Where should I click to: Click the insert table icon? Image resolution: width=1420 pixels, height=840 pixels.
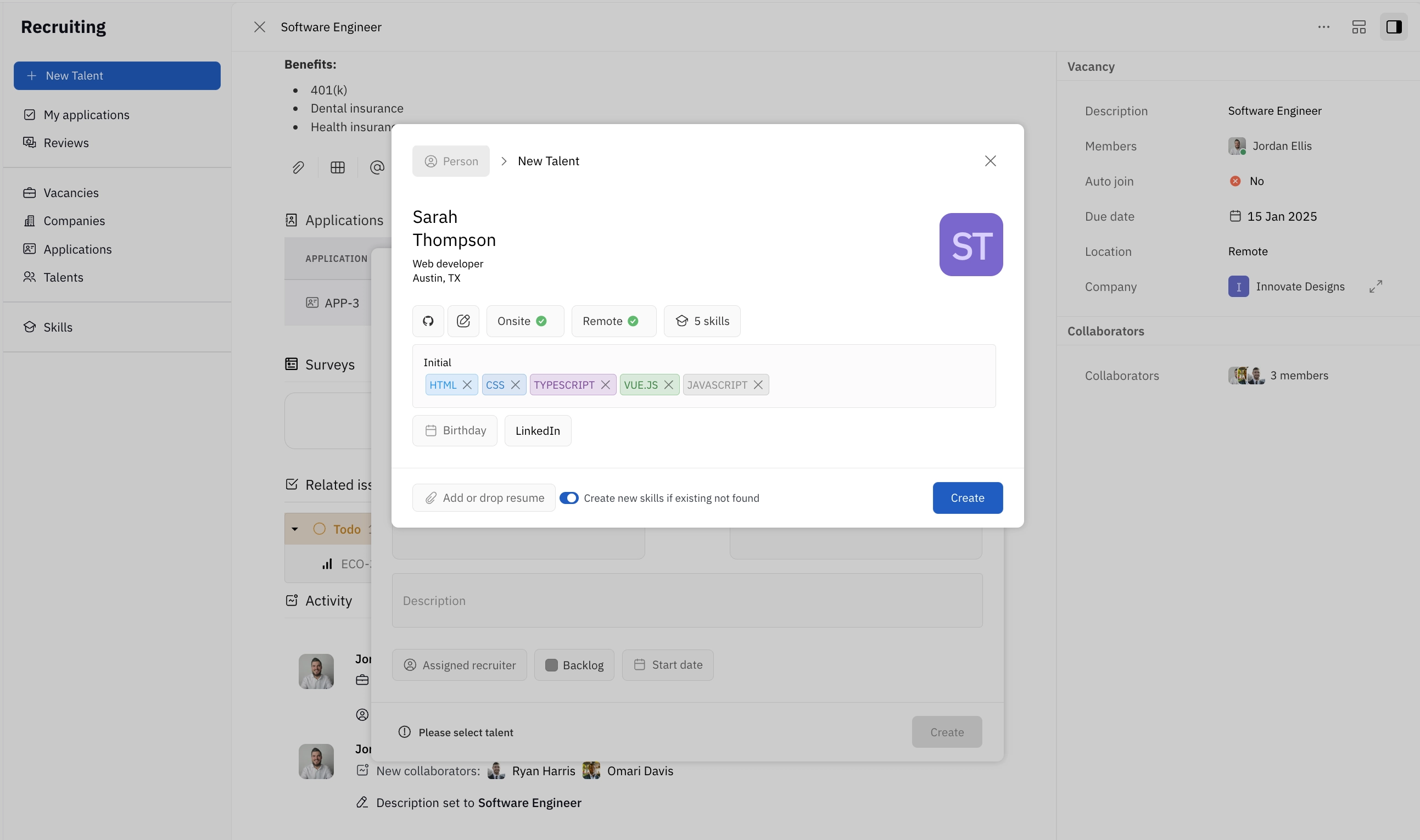(x=337, y=167)
